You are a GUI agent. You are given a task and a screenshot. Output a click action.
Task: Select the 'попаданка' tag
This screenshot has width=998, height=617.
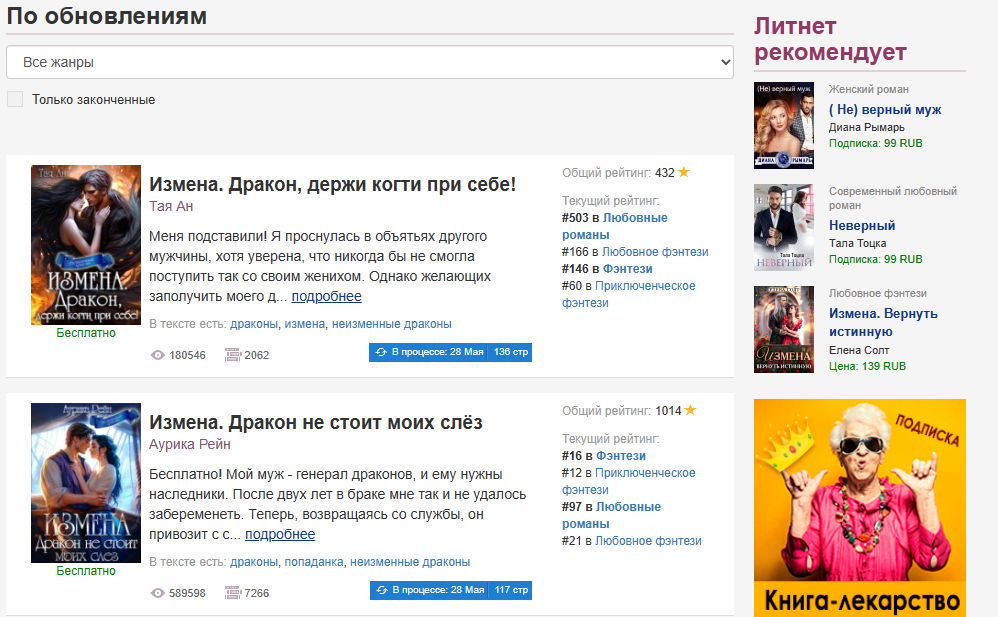pos(314,562)
